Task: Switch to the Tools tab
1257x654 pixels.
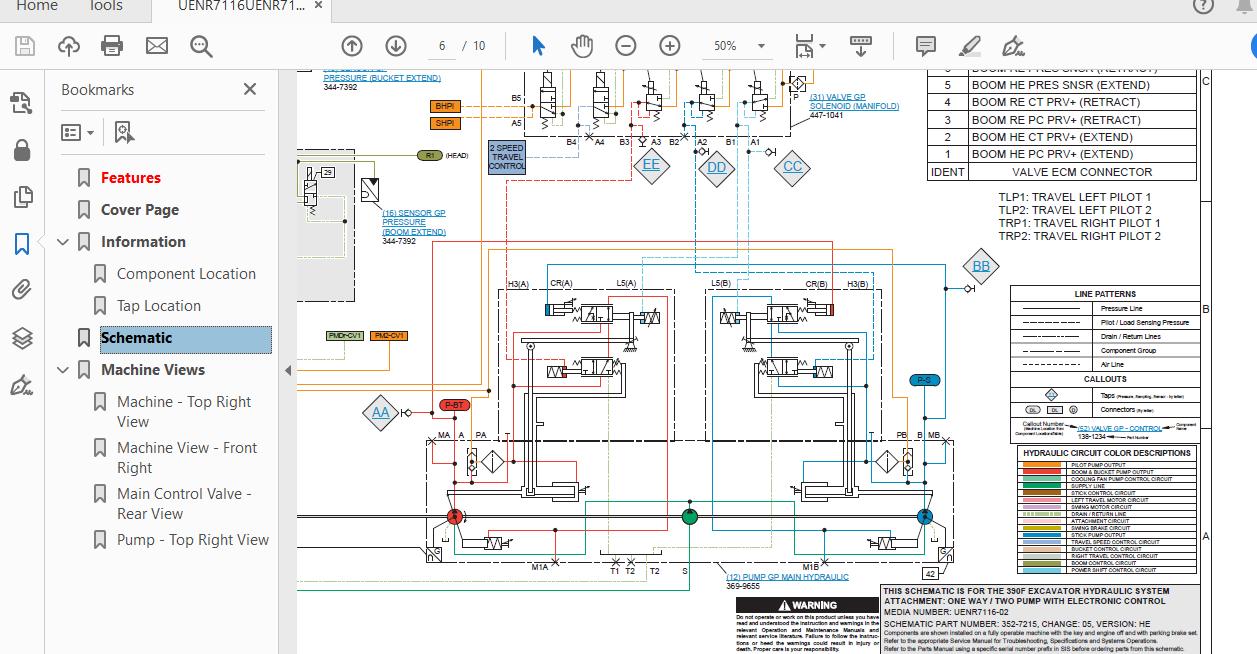Action: click(105, 6)
